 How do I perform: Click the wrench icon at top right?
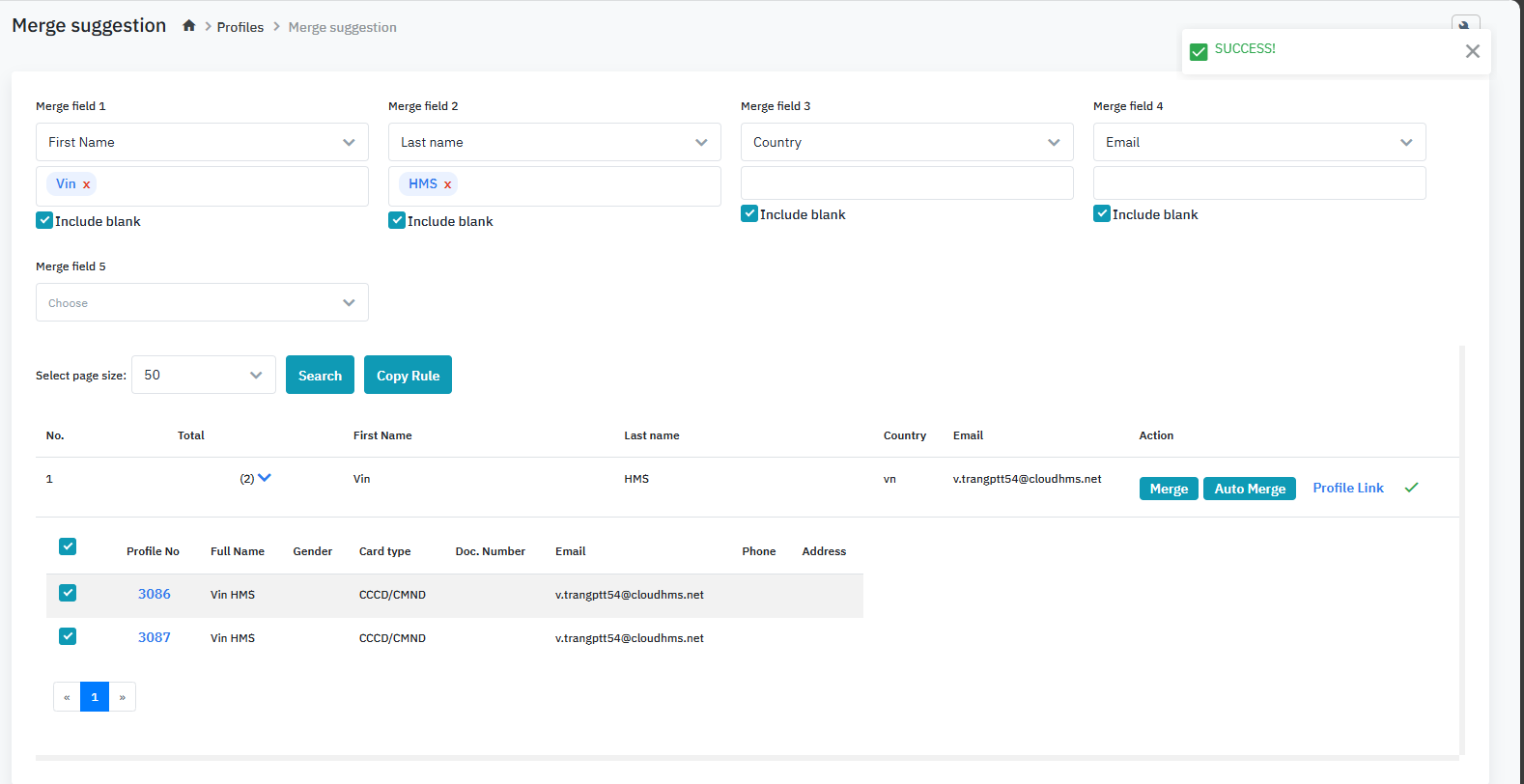tap(1464, 25)
